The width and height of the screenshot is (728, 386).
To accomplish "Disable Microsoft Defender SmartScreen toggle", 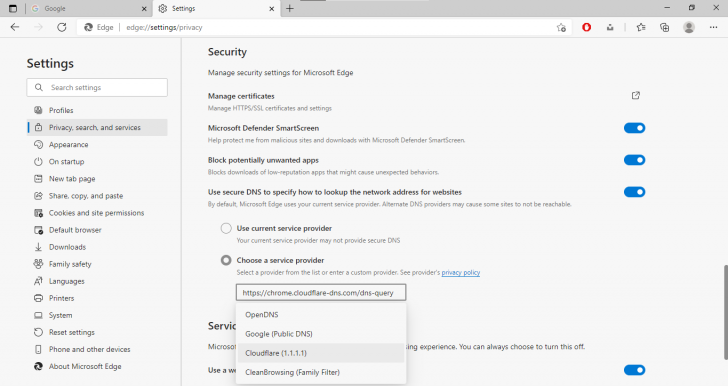I will (x=634, y=128).
